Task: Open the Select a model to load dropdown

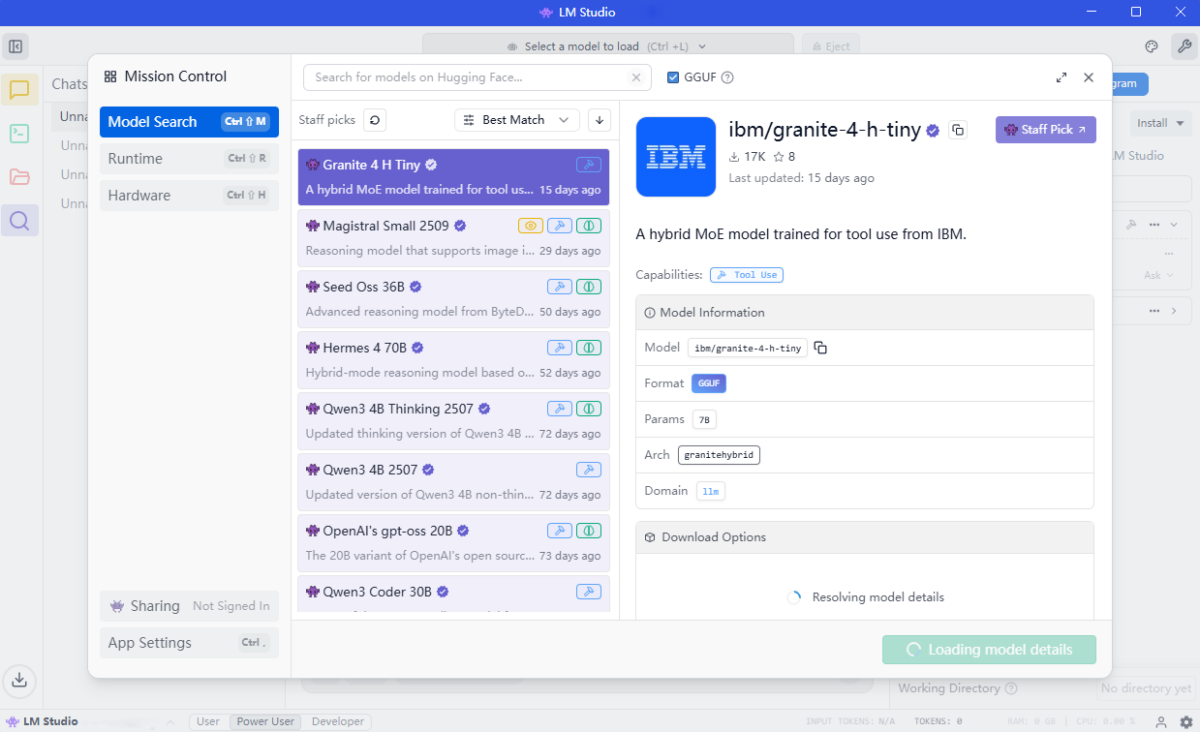Action: [x=607, y=46]
